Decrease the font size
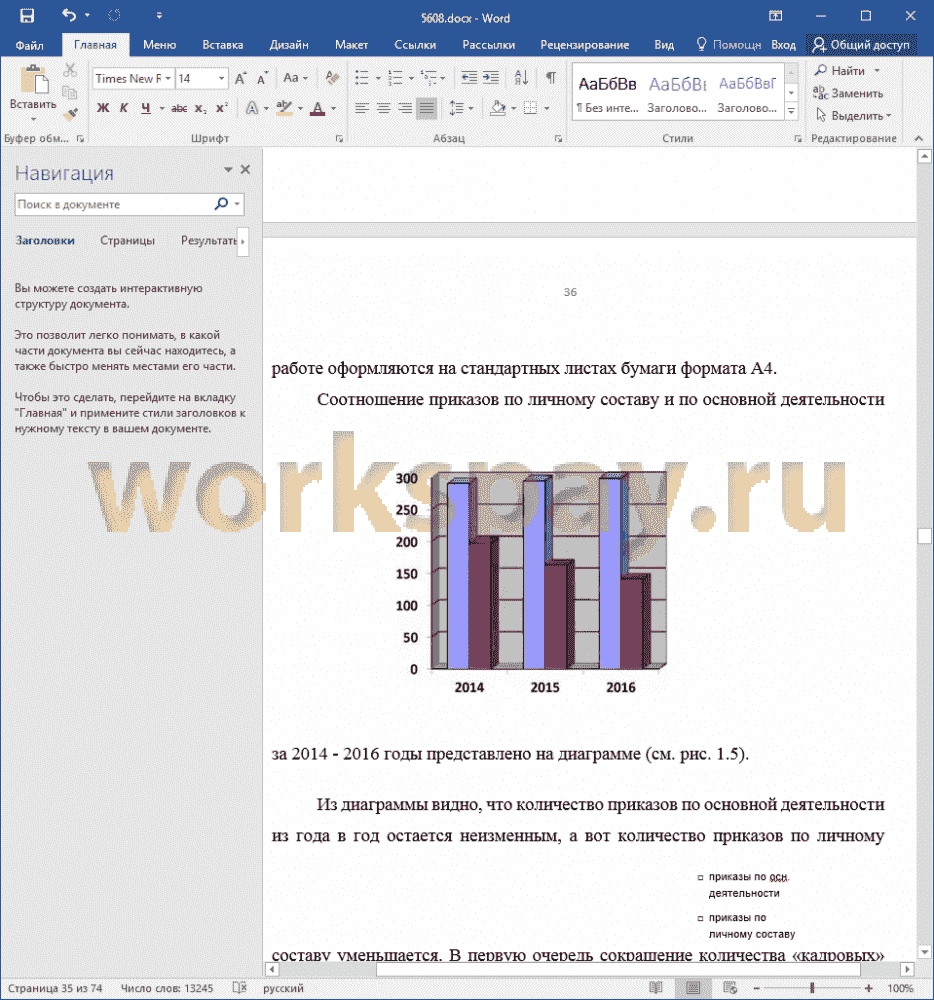This screenshot has width=934, height=1000. point(262,78)
